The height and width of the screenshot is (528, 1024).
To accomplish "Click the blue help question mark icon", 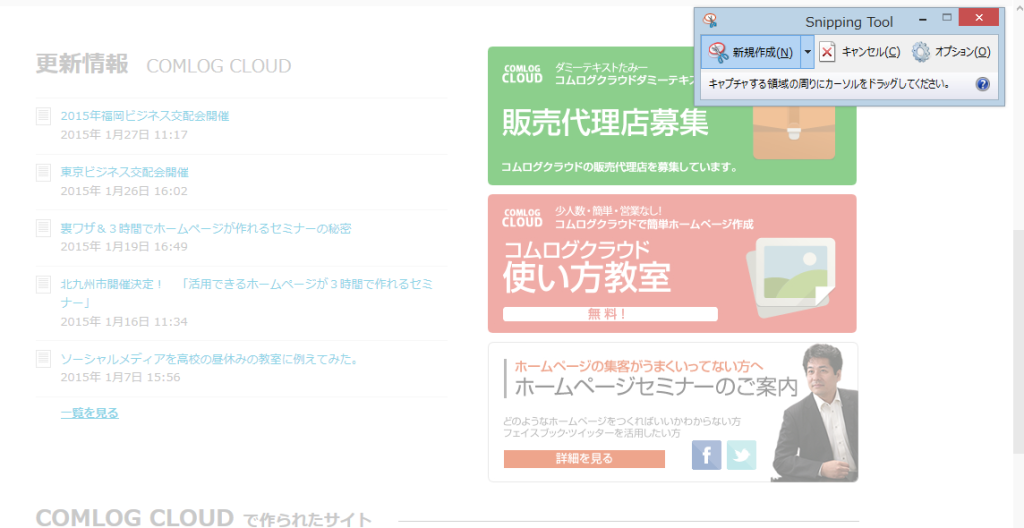I will point(982,85).
